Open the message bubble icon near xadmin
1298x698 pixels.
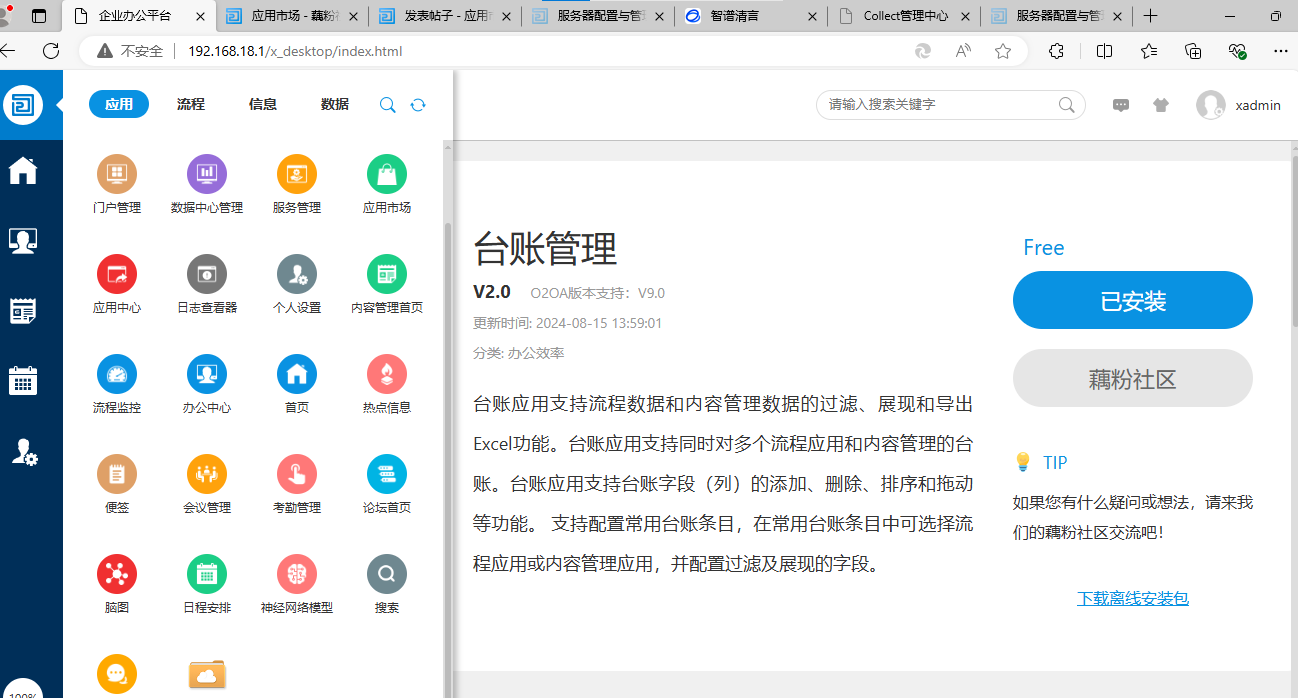1121,105
